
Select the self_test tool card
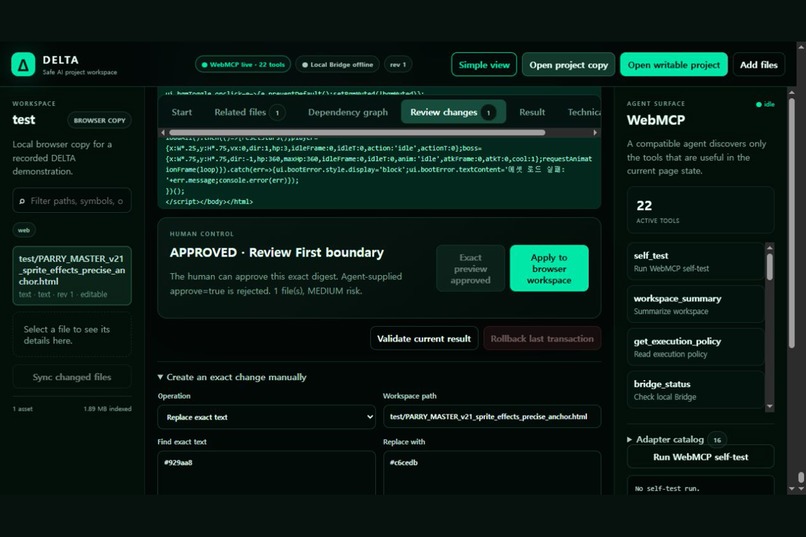point(695,261)
